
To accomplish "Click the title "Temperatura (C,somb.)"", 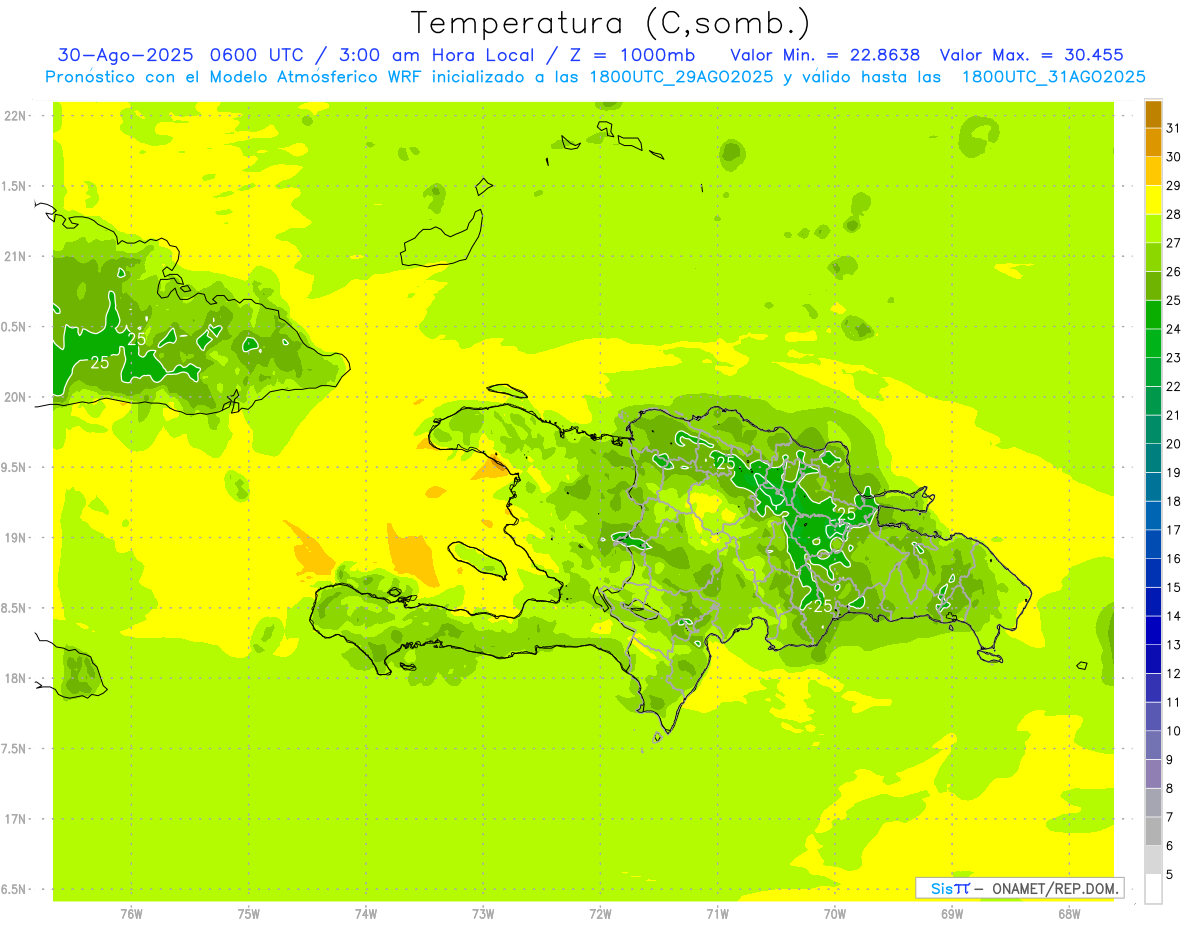I will pos(611,23).
